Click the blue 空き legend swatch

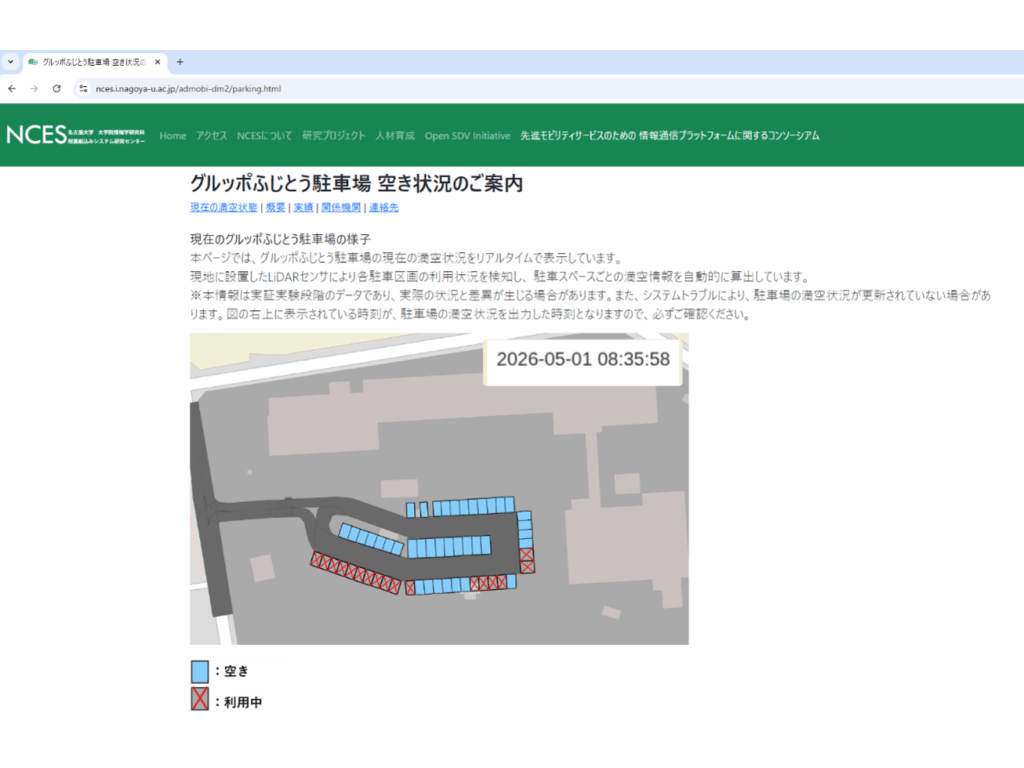coord(200,671)
